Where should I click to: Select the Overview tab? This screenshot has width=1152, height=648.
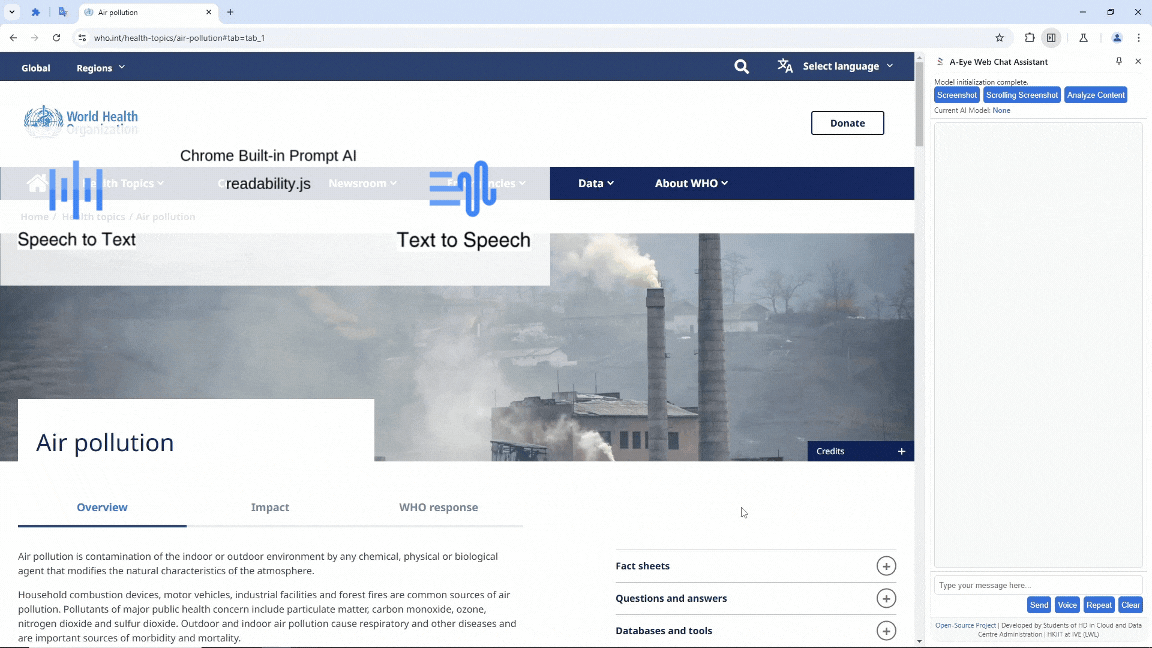tap(102, 507)
